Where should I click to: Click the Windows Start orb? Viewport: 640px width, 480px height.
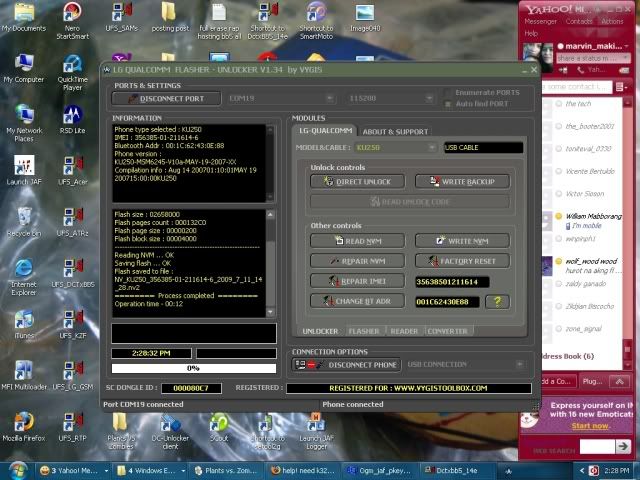click(18, 471)
